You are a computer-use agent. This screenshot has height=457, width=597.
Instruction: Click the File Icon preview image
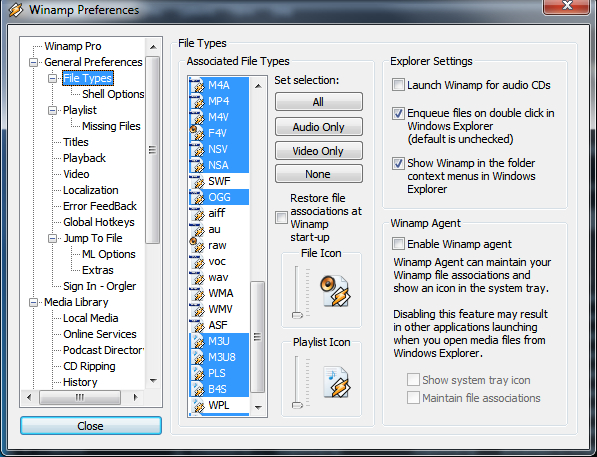[335, 291]
